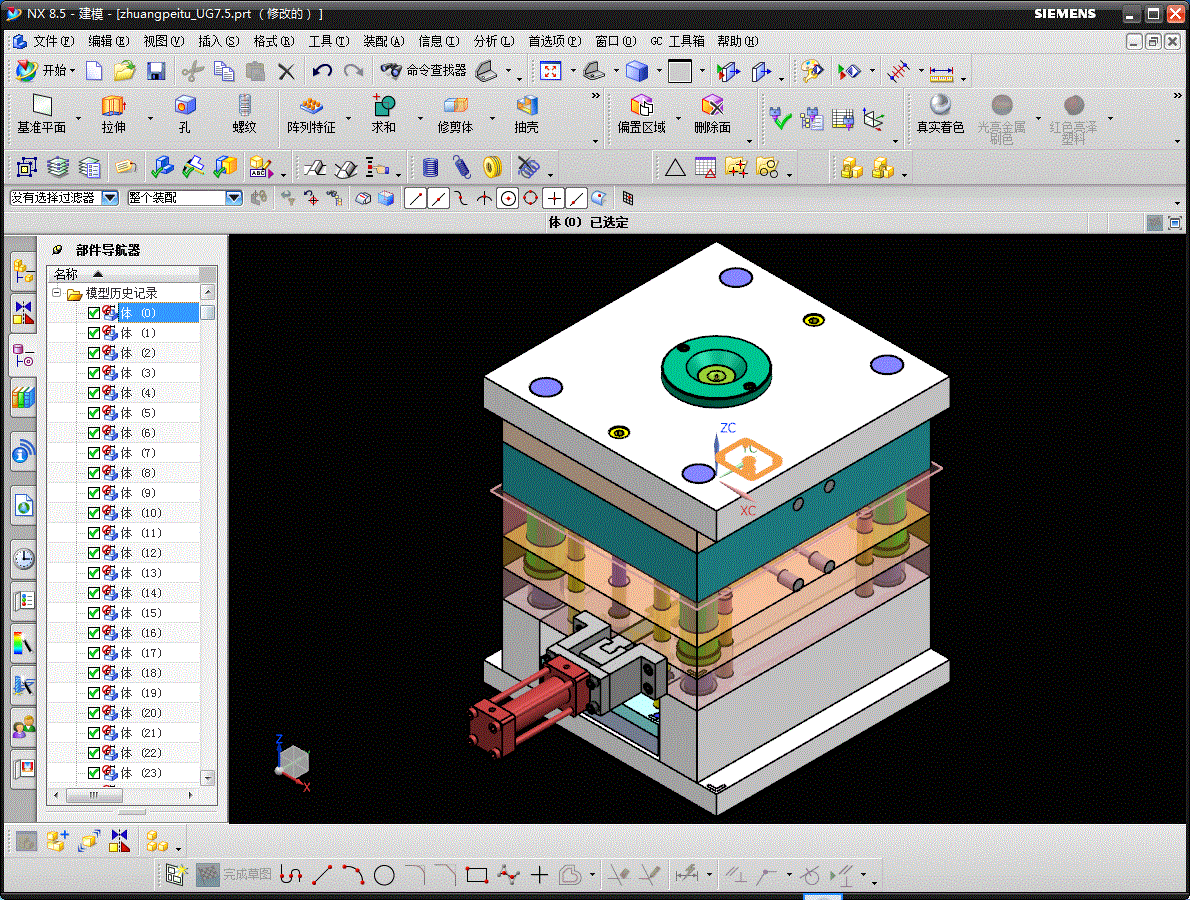
Task: Collapse the 模型历史记录 tree folder
Action: [56, 292]
